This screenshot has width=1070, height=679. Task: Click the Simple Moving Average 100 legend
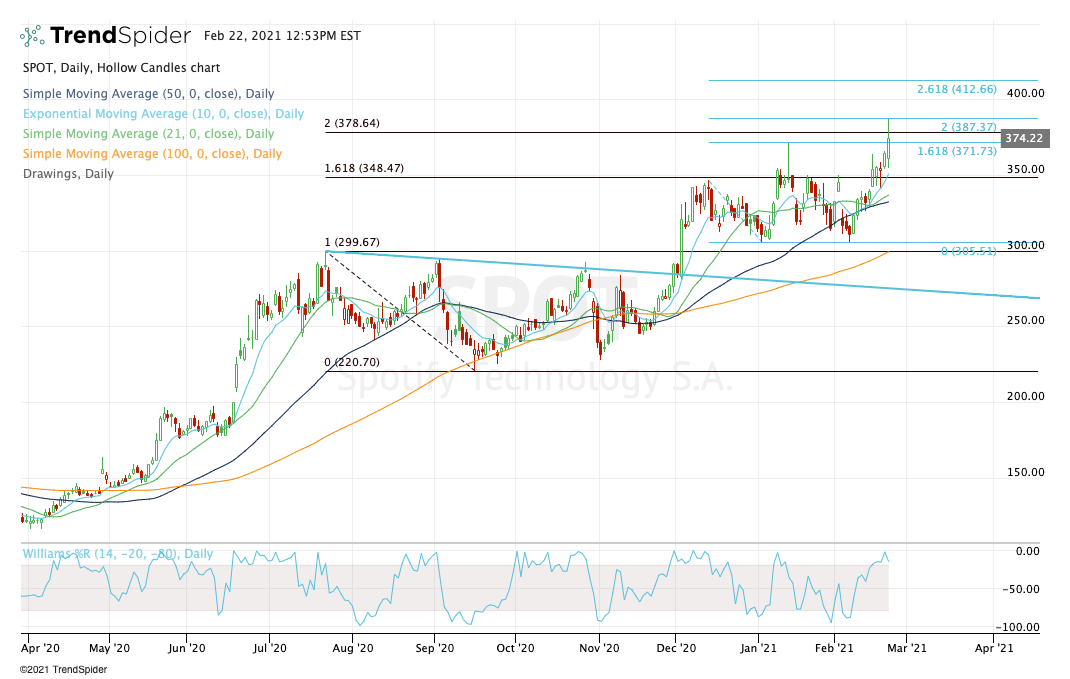click(x=150, y=154)
